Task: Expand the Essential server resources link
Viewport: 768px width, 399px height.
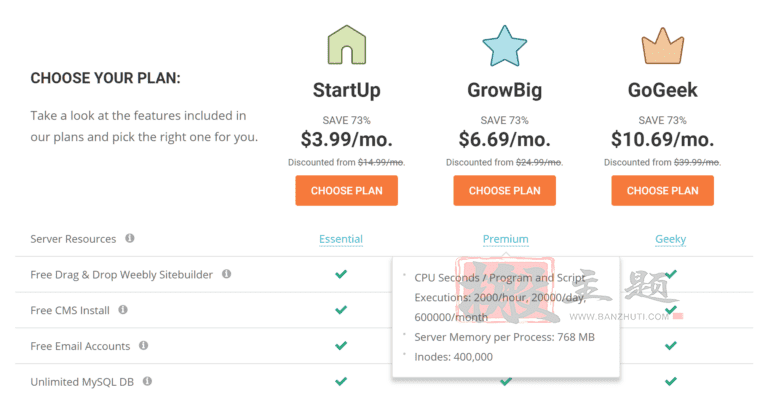Action: click(x=341, y=239)
